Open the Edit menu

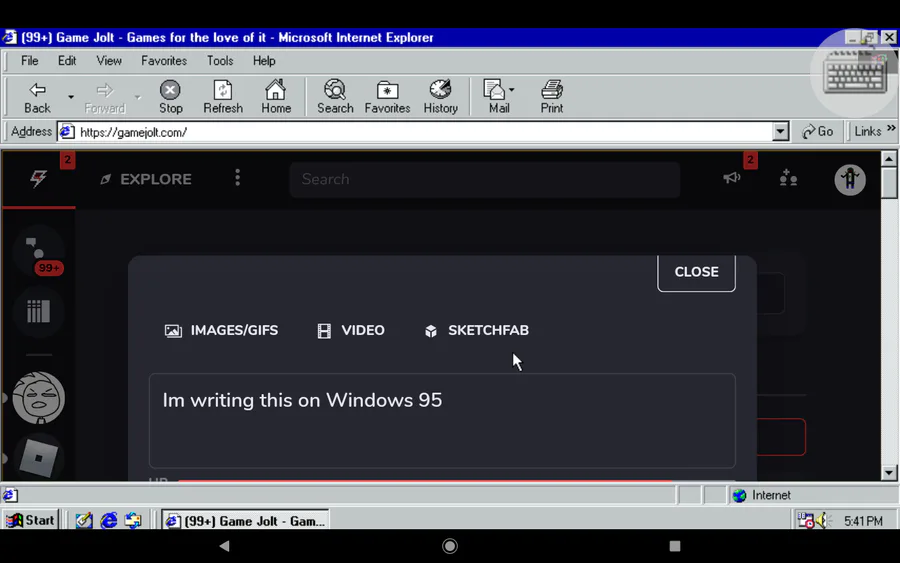[67, 61]
